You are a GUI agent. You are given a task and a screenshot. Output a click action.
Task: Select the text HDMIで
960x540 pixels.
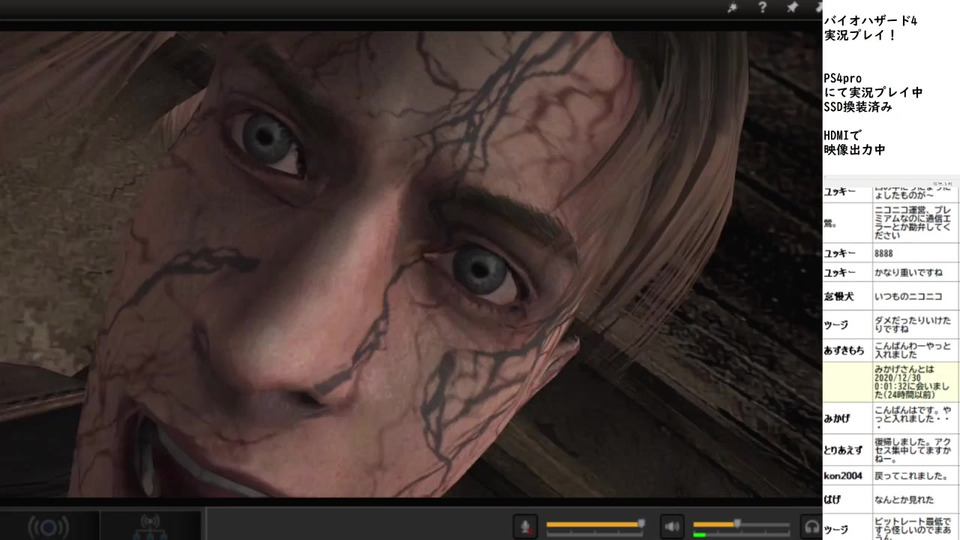[x=842, y=135]
